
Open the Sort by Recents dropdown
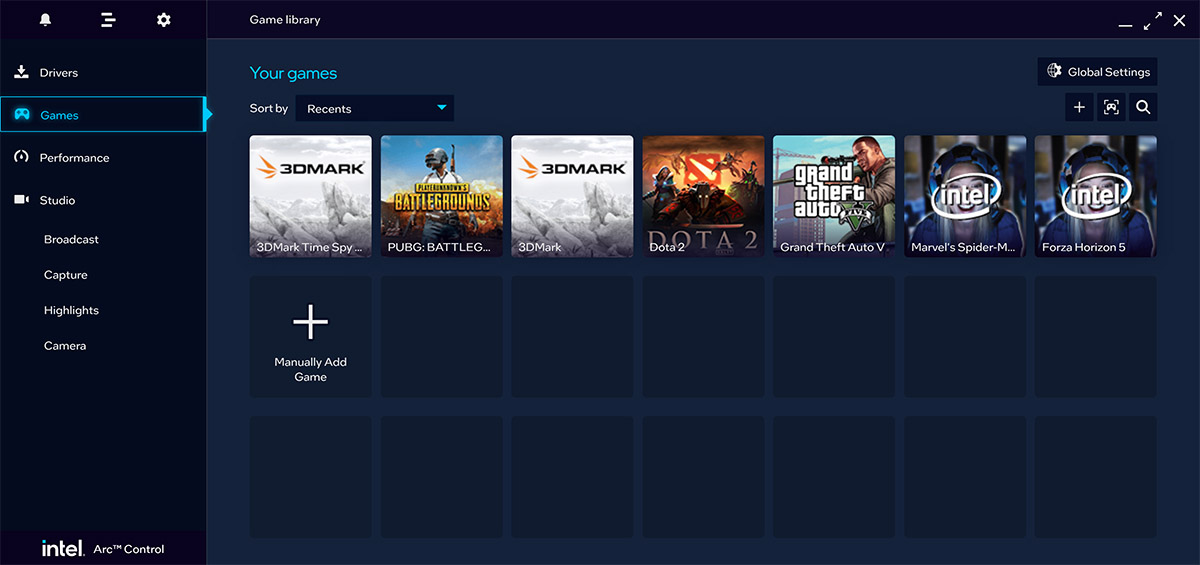375,108
